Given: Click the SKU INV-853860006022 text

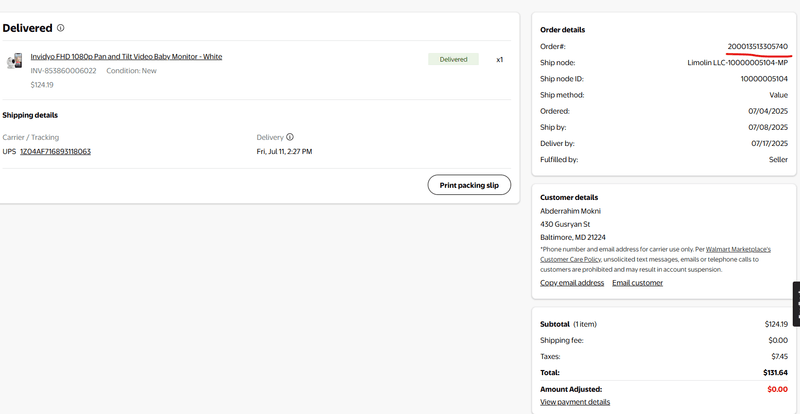Looking at the screenshot, I should coord(63,71).
